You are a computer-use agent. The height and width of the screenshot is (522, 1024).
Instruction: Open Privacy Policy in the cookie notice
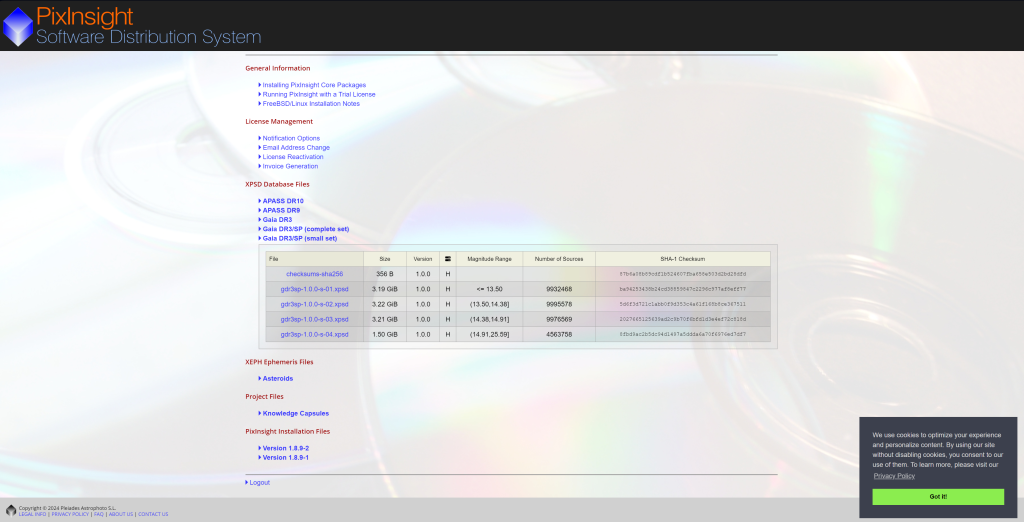(x=894, y=476)
